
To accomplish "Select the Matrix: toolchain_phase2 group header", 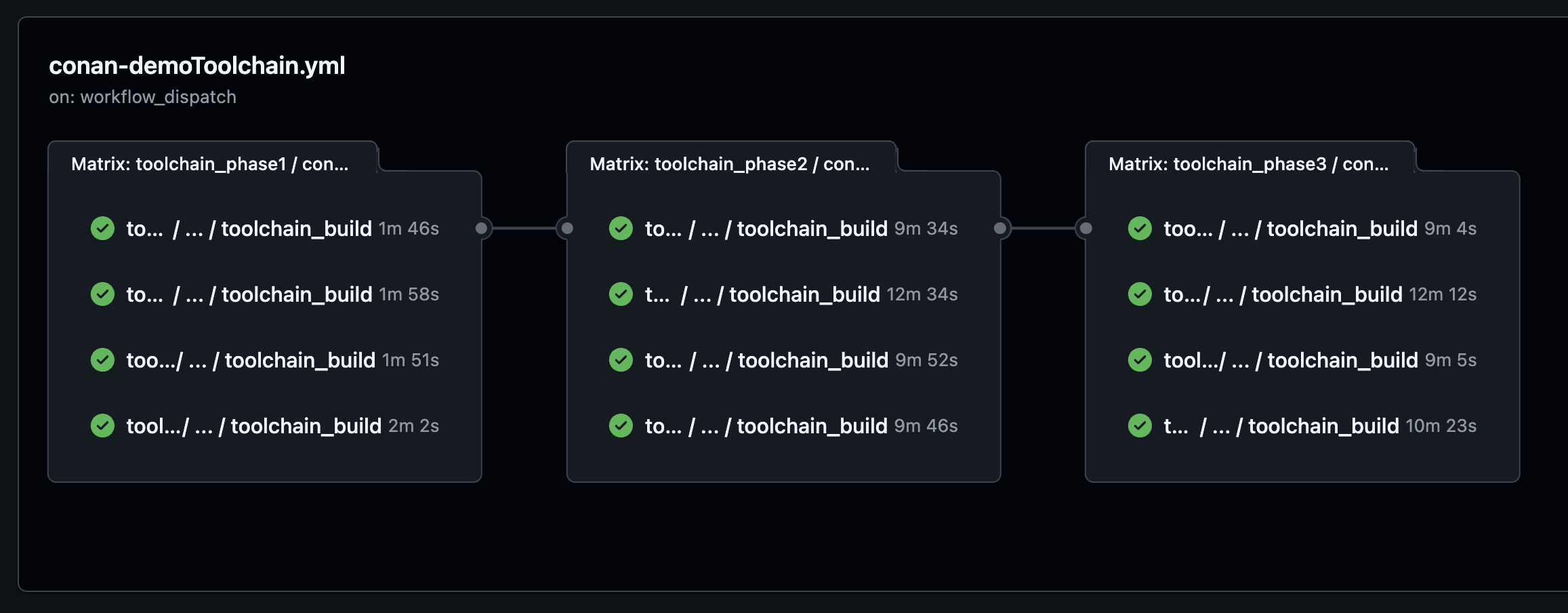I will (730, 164).
